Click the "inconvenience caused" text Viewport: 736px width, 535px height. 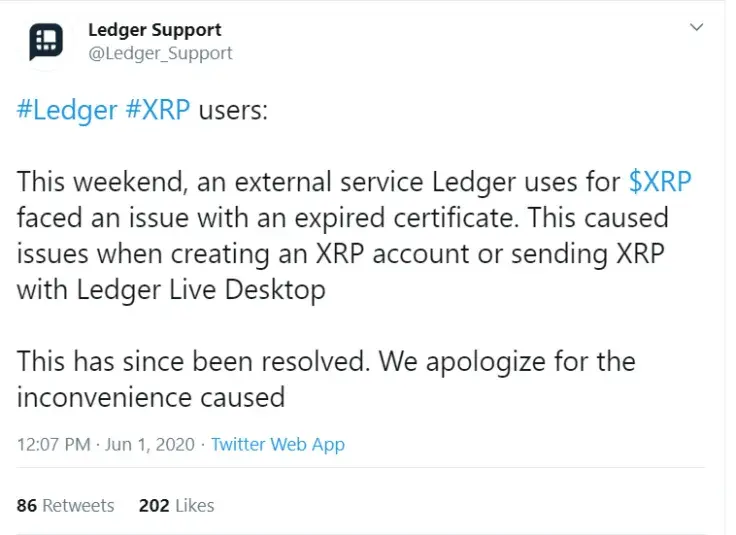[x=151, y=397]
